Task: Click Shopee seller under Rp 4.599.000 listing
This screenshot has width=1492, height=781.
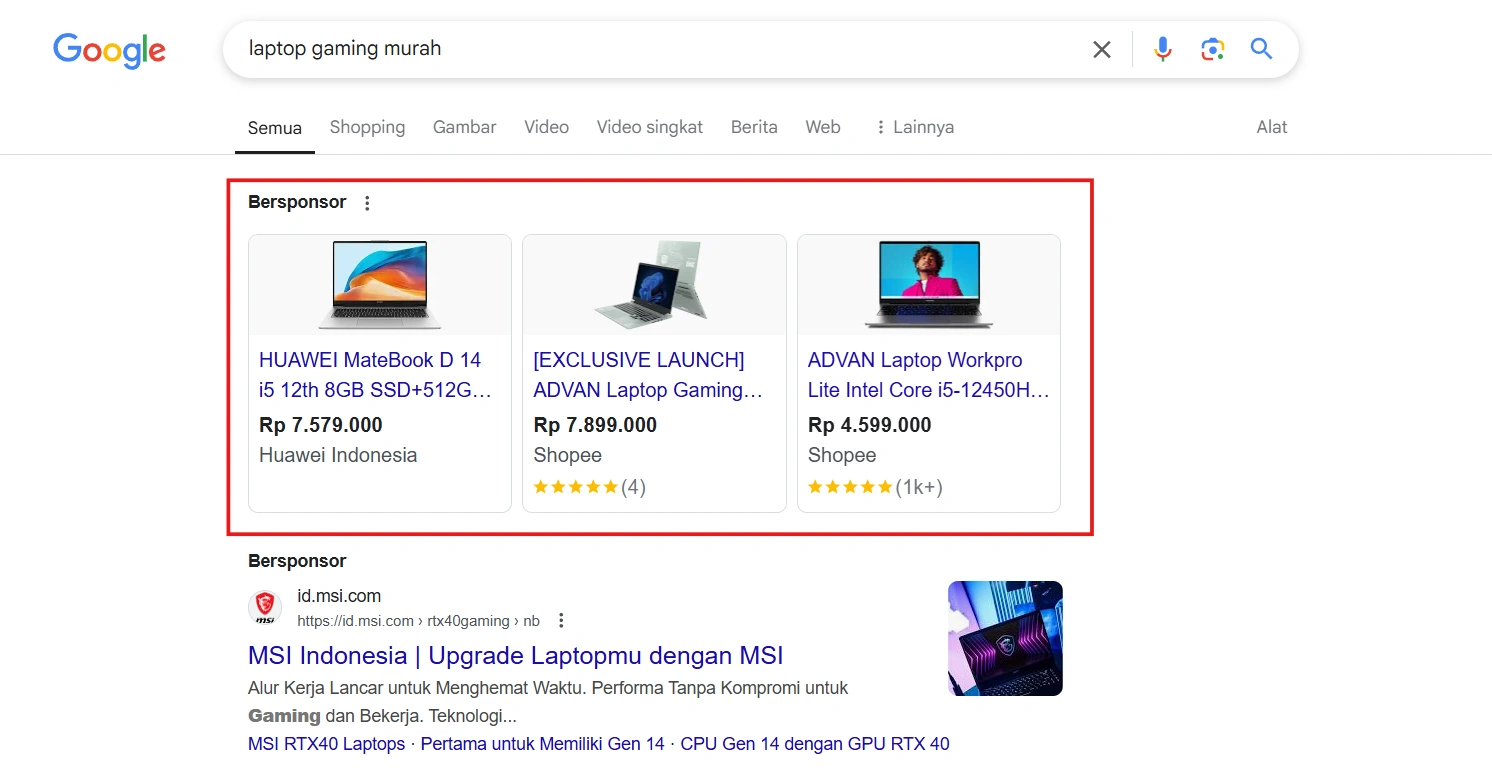Action: click(842, 455)
